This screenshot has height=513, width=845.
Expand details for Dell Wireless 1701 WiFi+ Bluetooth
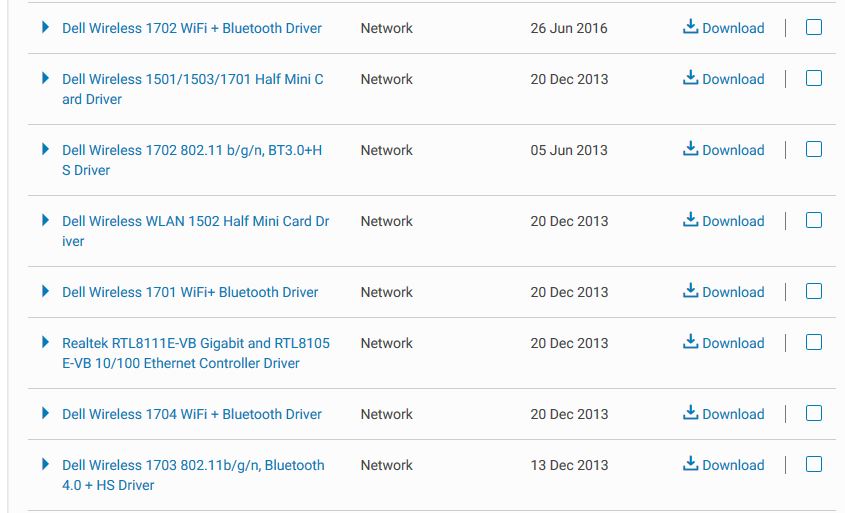pos(45,292)
